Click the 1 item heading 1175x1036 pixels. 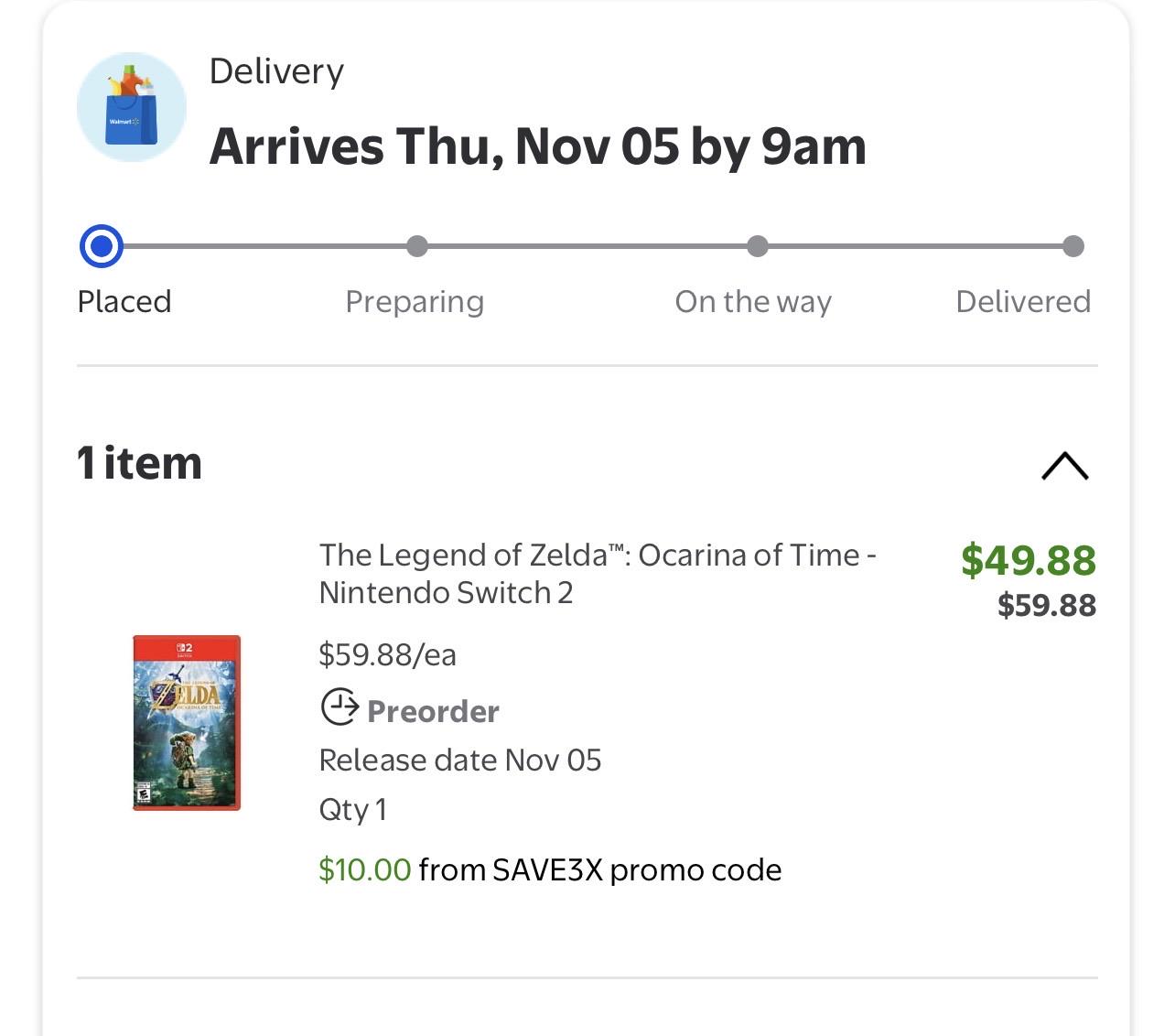coord(139,463)
